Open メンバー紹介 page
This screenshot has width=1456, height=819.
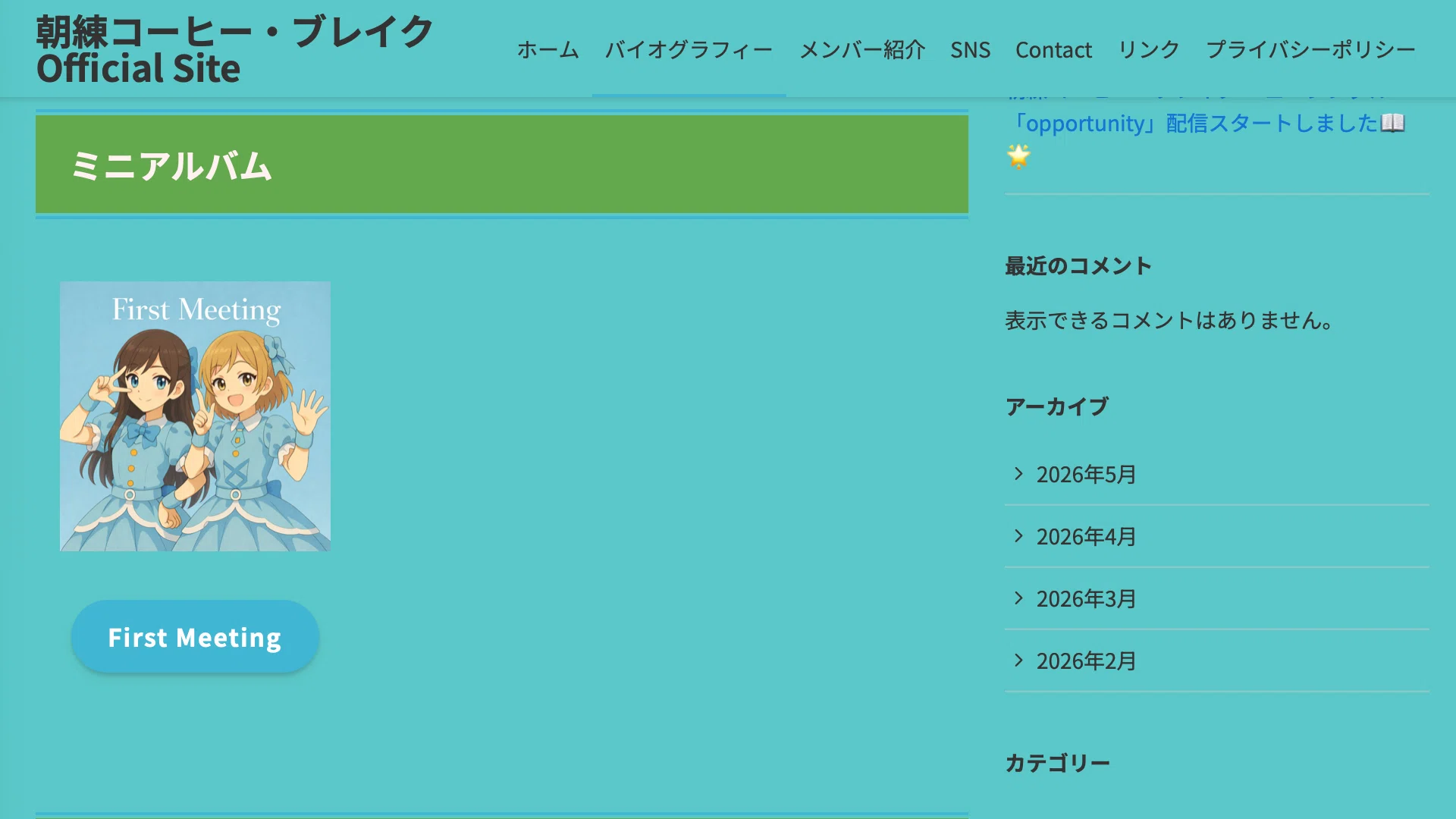pos(862,50)
